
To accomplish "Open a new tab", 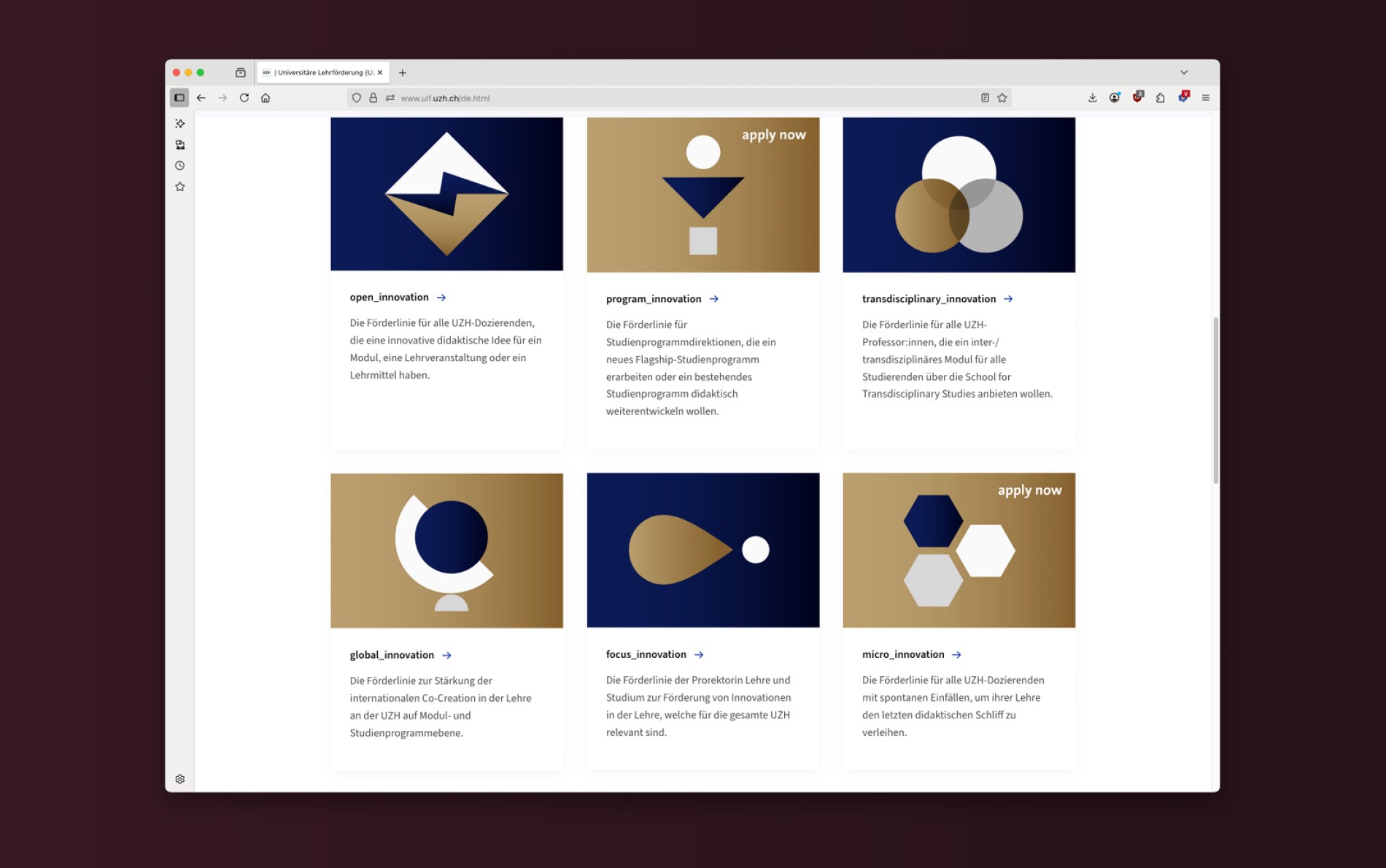I will pyautogui.click(x=403, y=73).
